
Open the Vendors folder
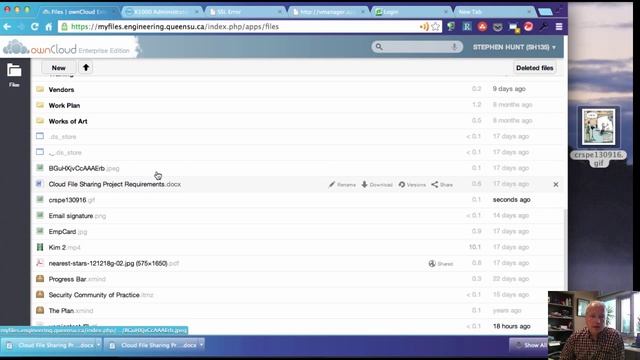point(61,89)
